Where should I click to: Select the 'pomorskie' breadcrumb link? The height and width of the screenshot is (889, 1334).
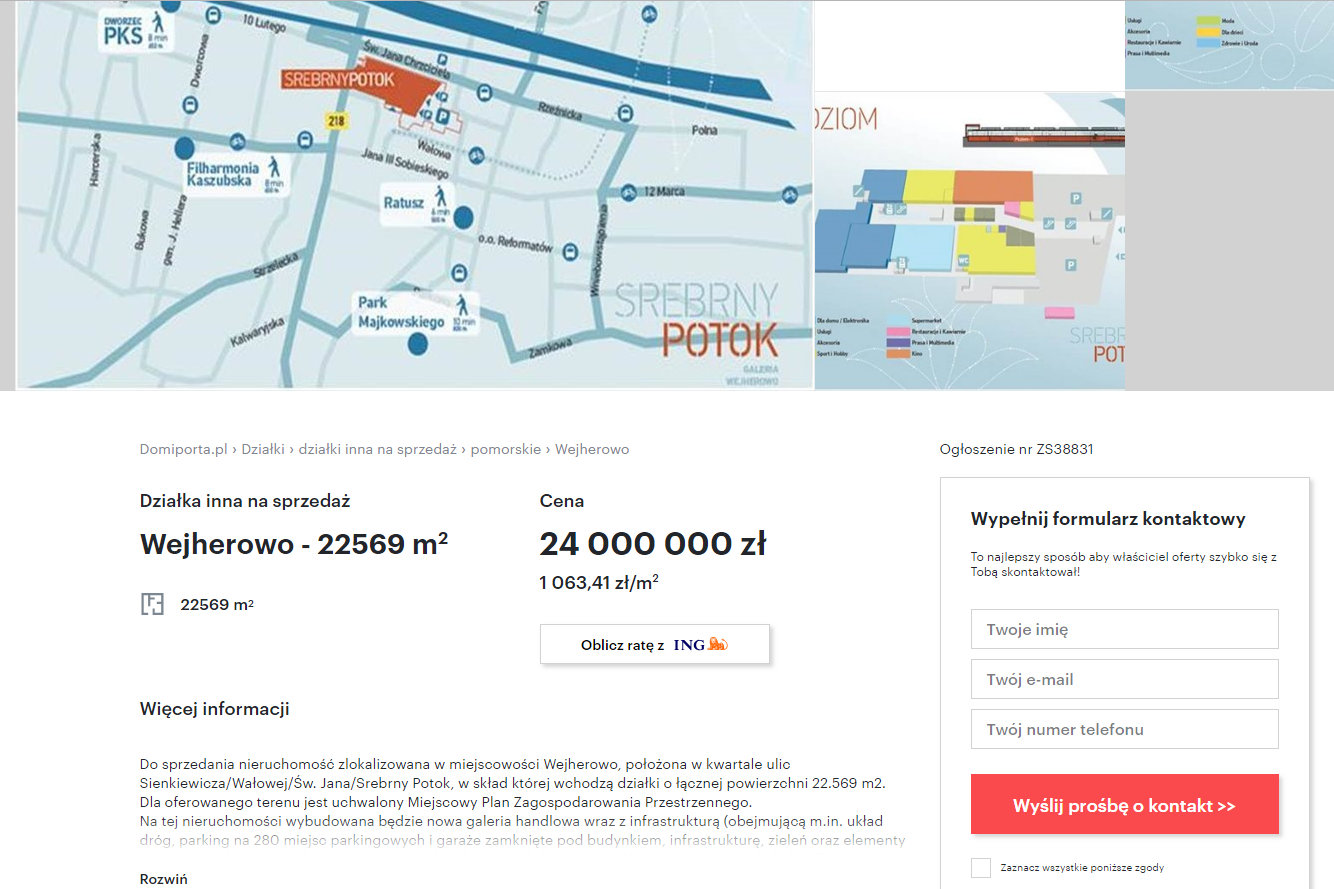[505, 449]
